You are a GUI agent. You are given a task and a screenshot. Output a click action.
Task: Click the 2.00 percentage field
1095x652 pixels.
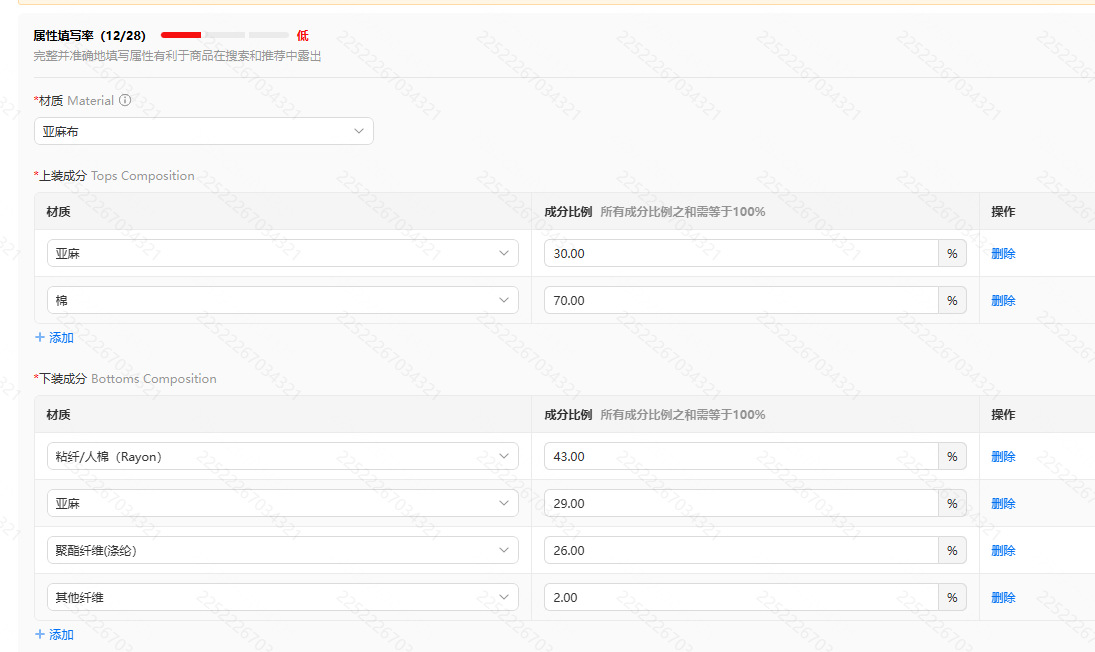(741, 598)
